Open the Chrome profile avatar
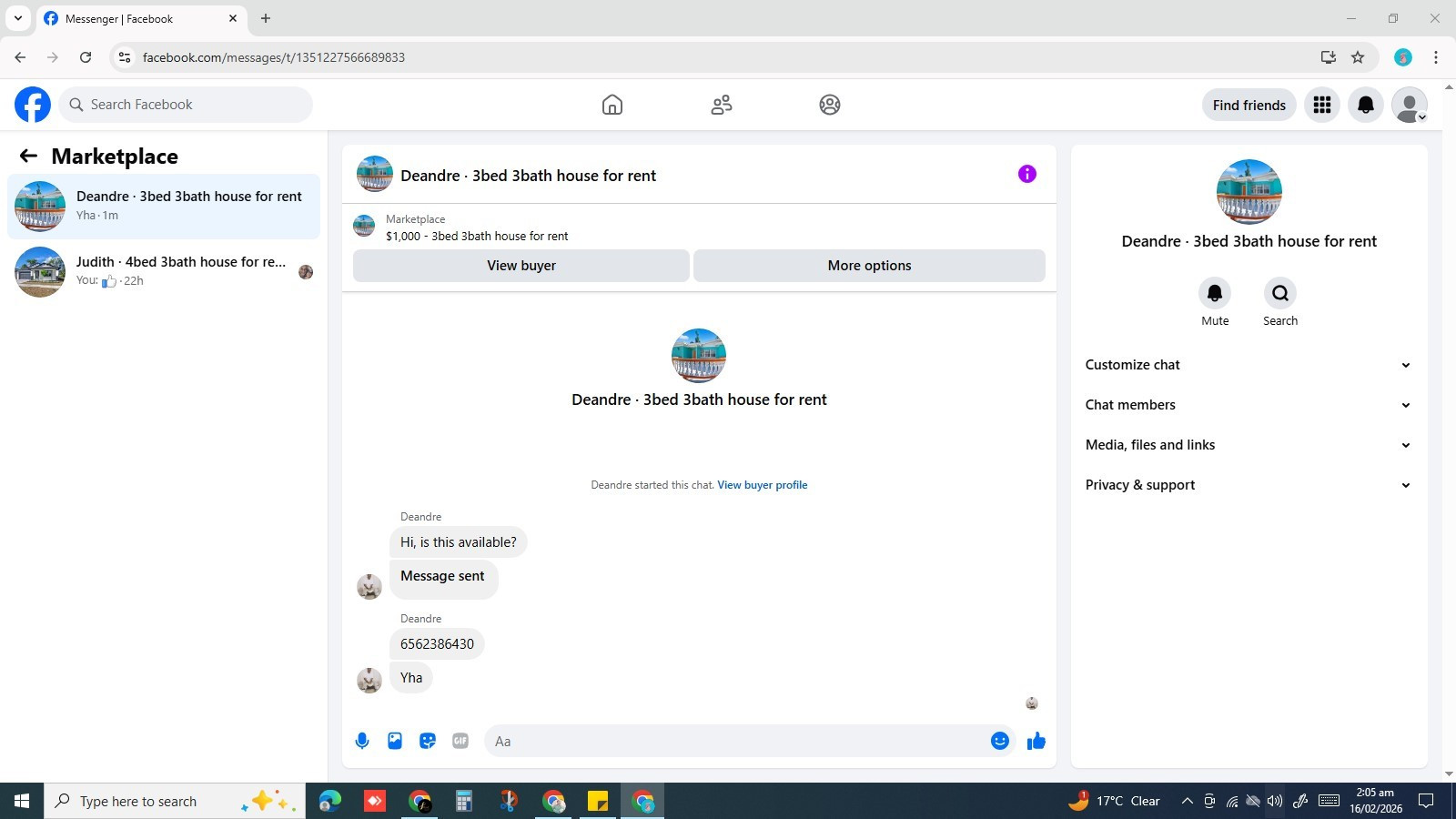This screenshot has height=819, width=1456. [1403, 57]
